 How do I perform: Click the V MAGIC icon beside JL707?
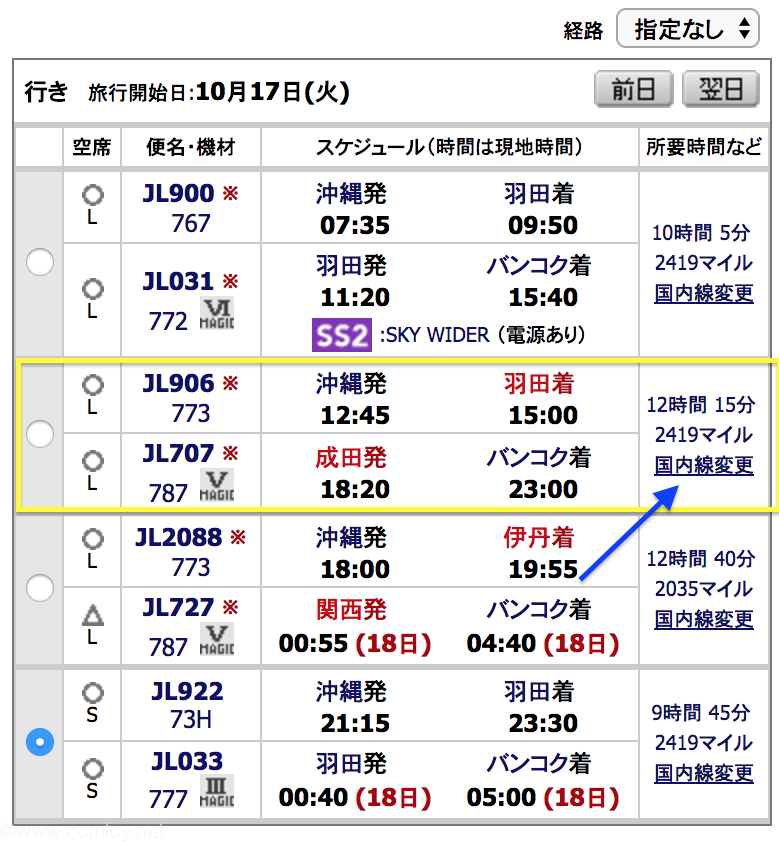pyautogui.click(x=217, y=485)
